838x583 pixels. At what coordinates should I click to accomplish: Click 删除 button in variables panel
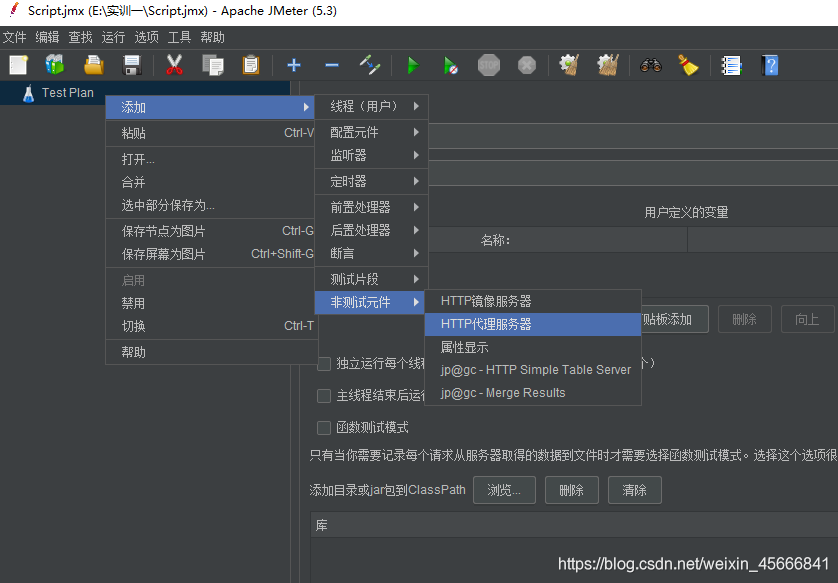pos(744,320)
